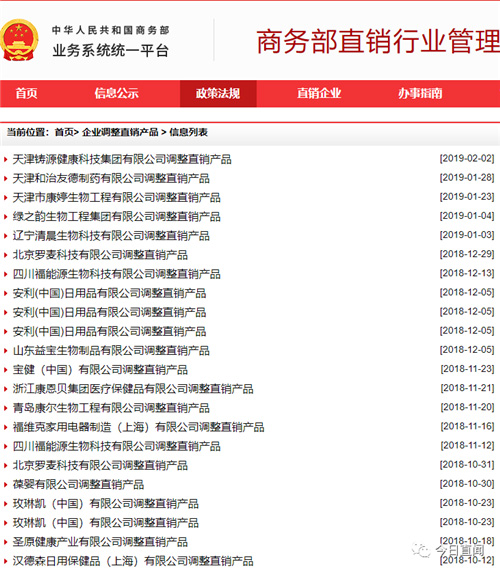Viewport: 500px width, 572px height.
Task: Open 浙江康恩贝集团医疗保健品有限公司 entry
Action: 133,389
